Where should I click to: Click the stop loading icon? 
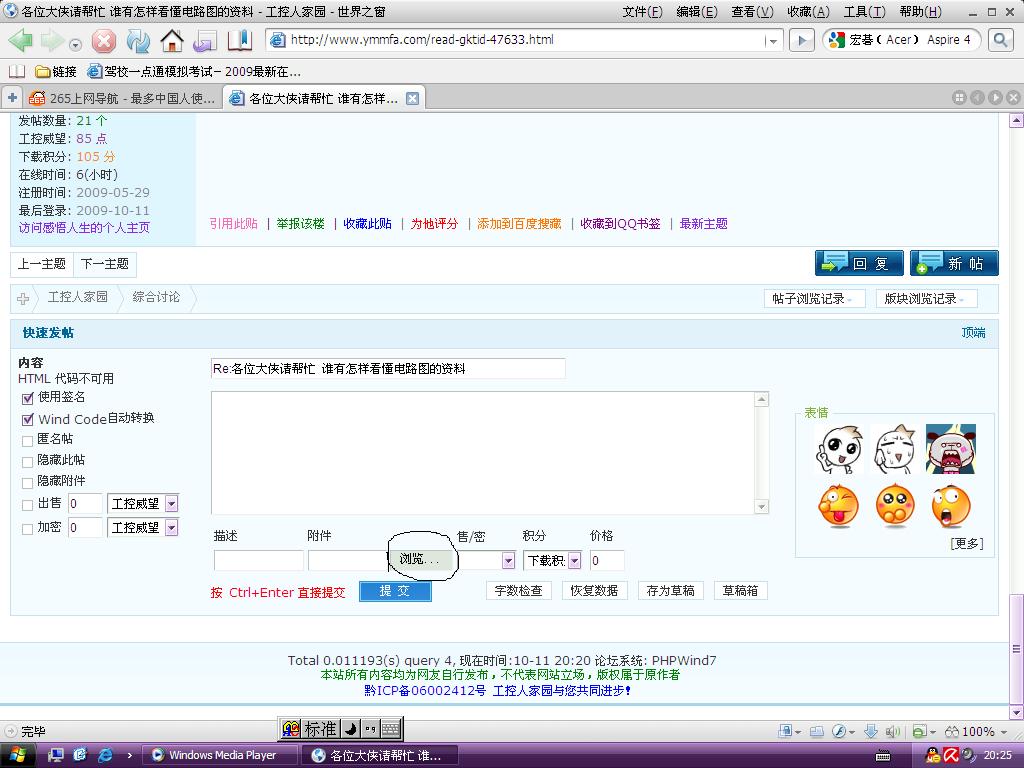[x=104, y=41]
